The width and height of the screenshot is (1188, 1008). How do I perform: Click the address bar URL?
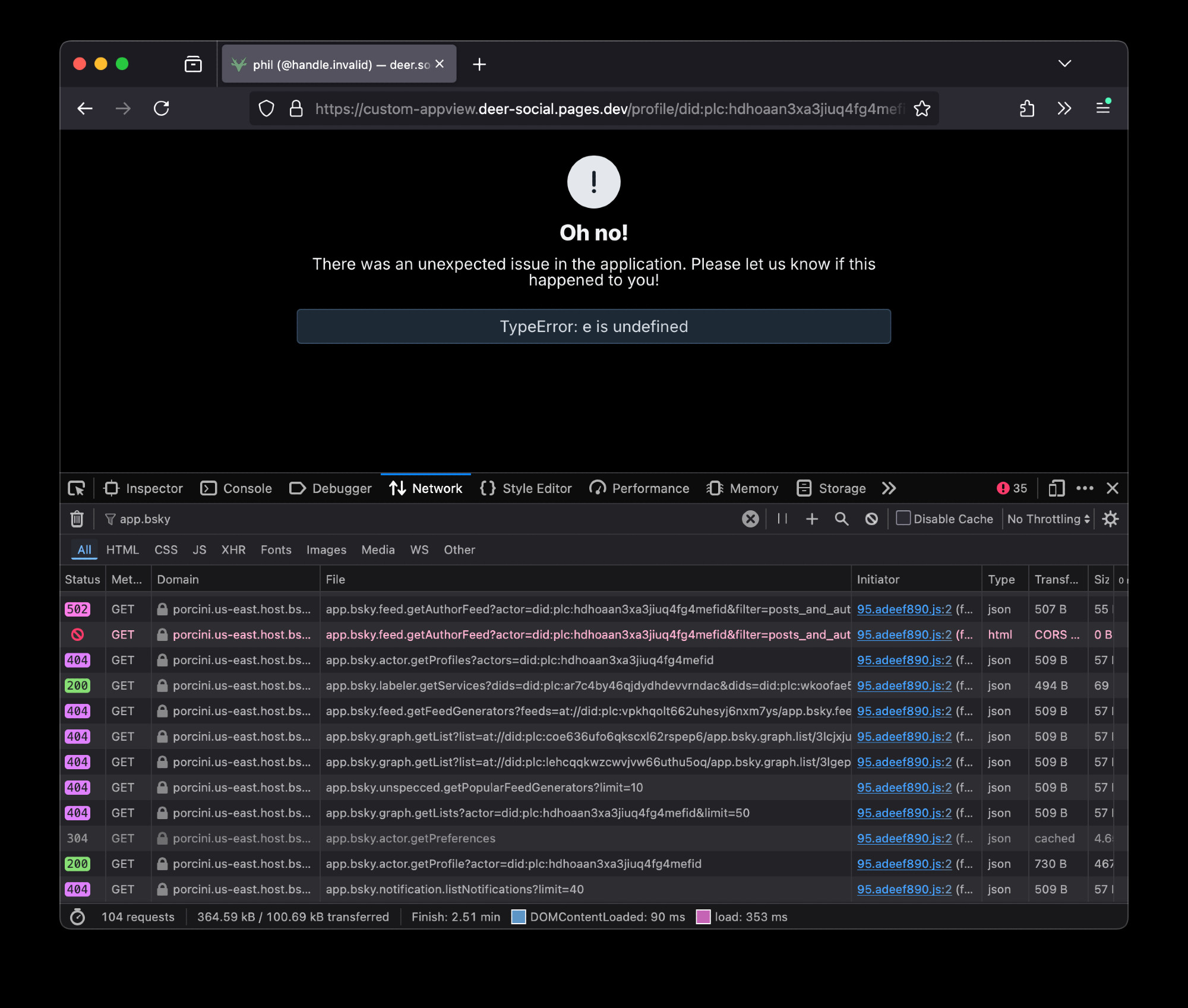click(x=610, y=109)
